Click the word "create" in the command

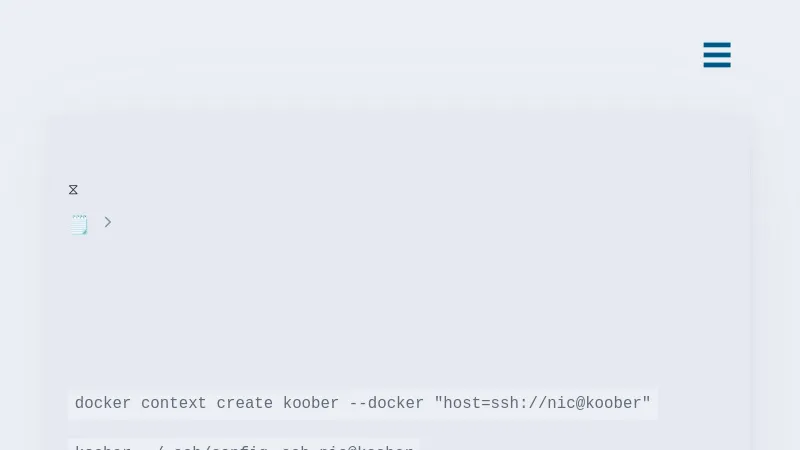coord(245,404)
